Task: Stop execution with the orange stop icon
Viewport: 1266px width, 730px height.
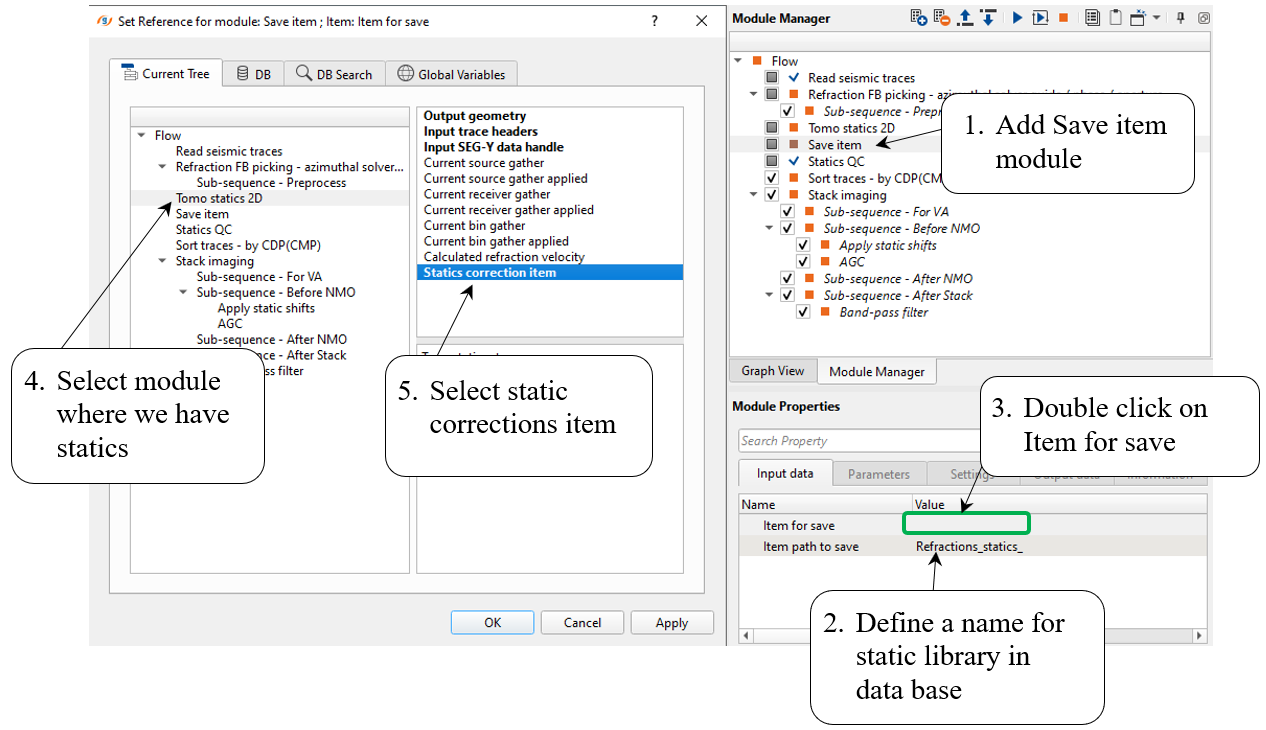Action: pyautogui.click(x=1064, y=18)
